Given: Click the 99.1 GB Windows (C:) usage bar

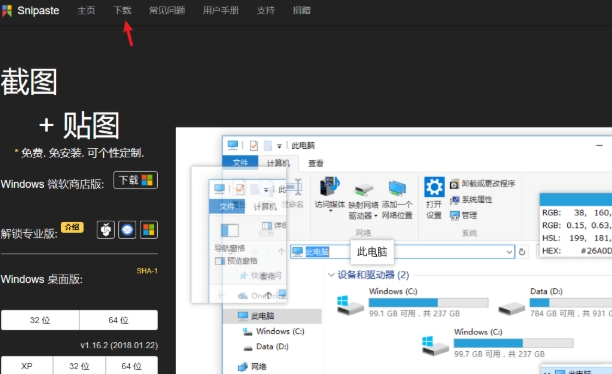Looking at the screenshot, I should click(429, 303).
